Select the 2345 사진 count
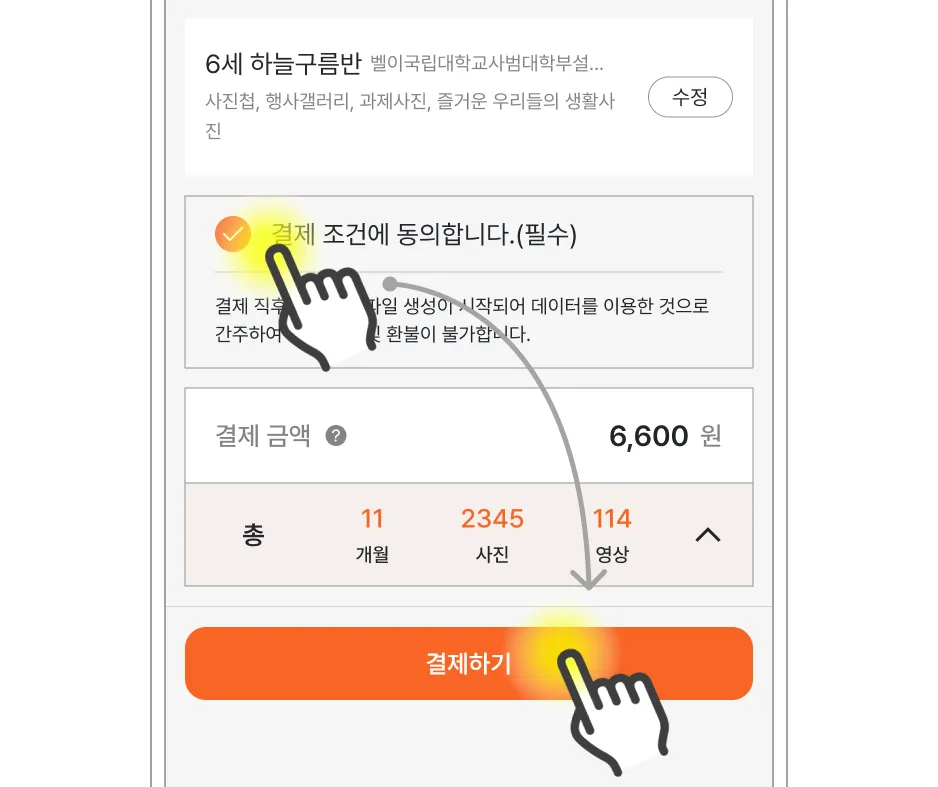 coord(492,534)
